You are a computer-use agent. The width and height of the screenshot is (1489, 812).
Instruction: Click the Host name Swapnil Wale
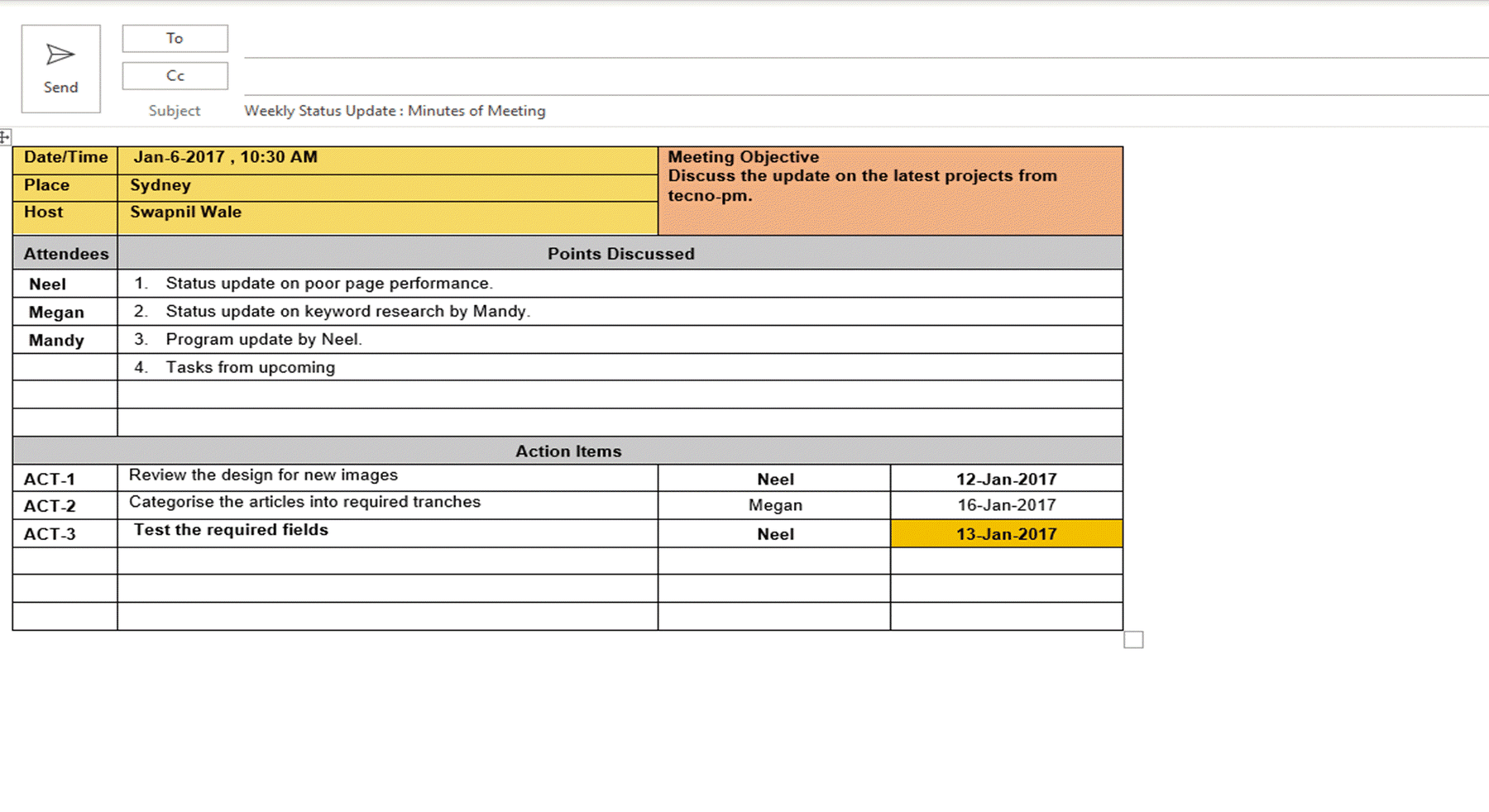pyautogui.click(x=185, y=212)
